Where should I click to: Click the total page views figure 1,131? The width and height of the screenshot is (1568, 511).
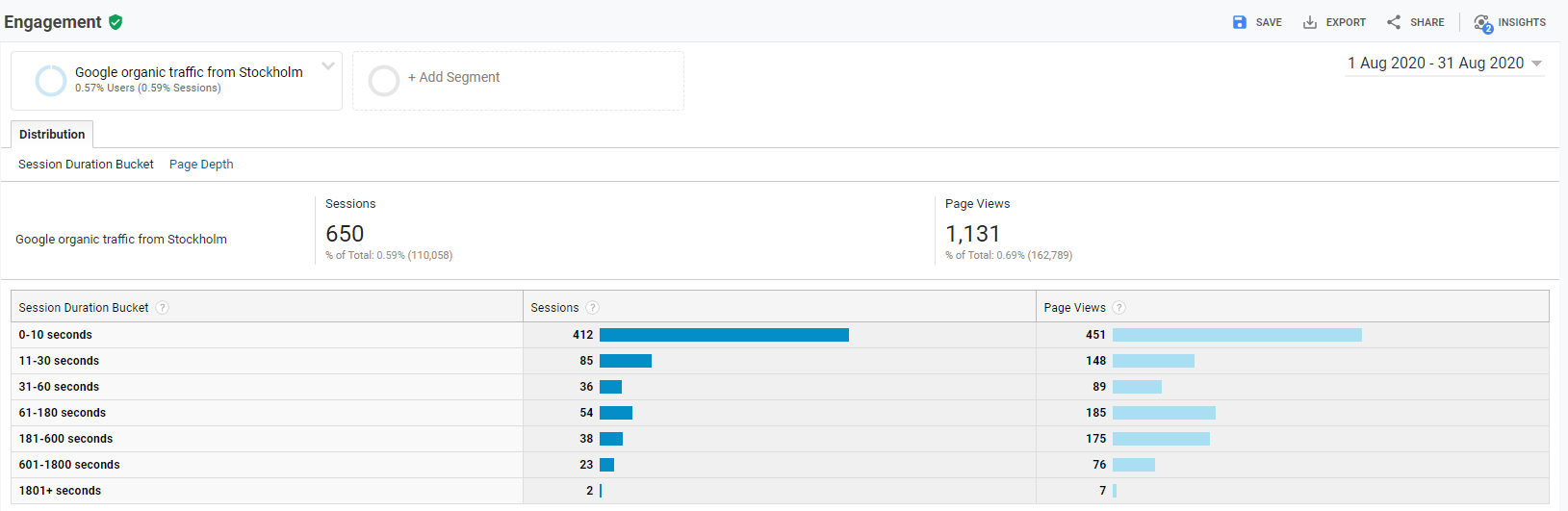click(973, 234)
